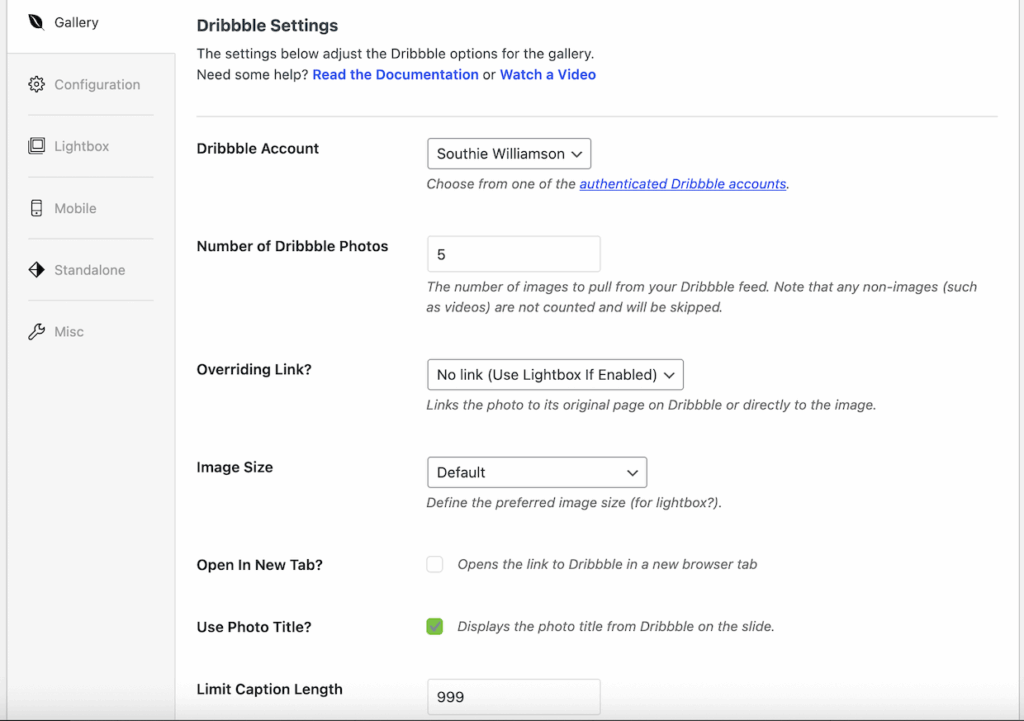
Task: Click the Mobile device icon in sidebar
Action: click(36, 208)
